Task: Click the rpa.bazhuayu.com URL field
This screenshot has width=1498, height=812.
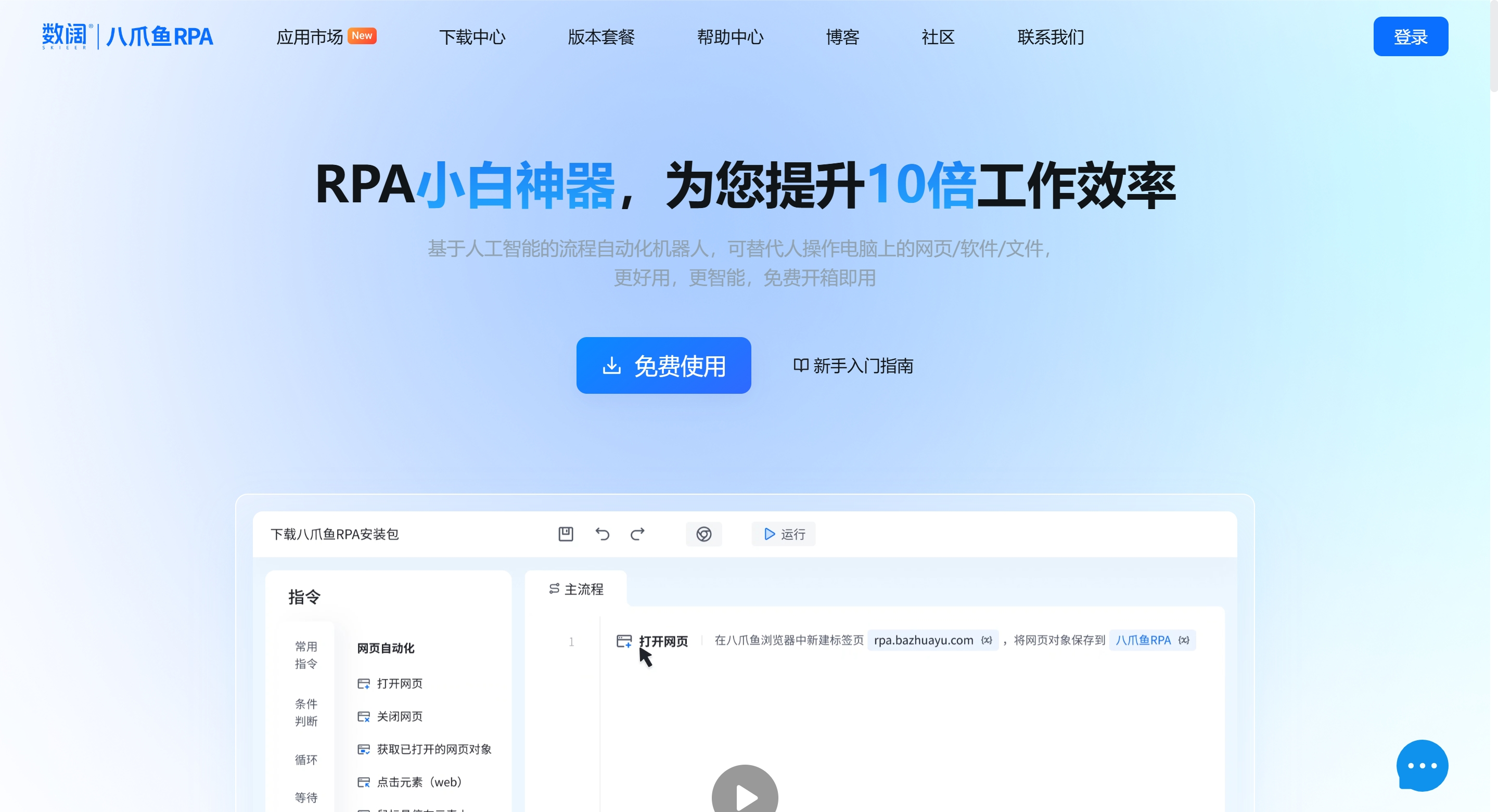Action: [924, 640]
